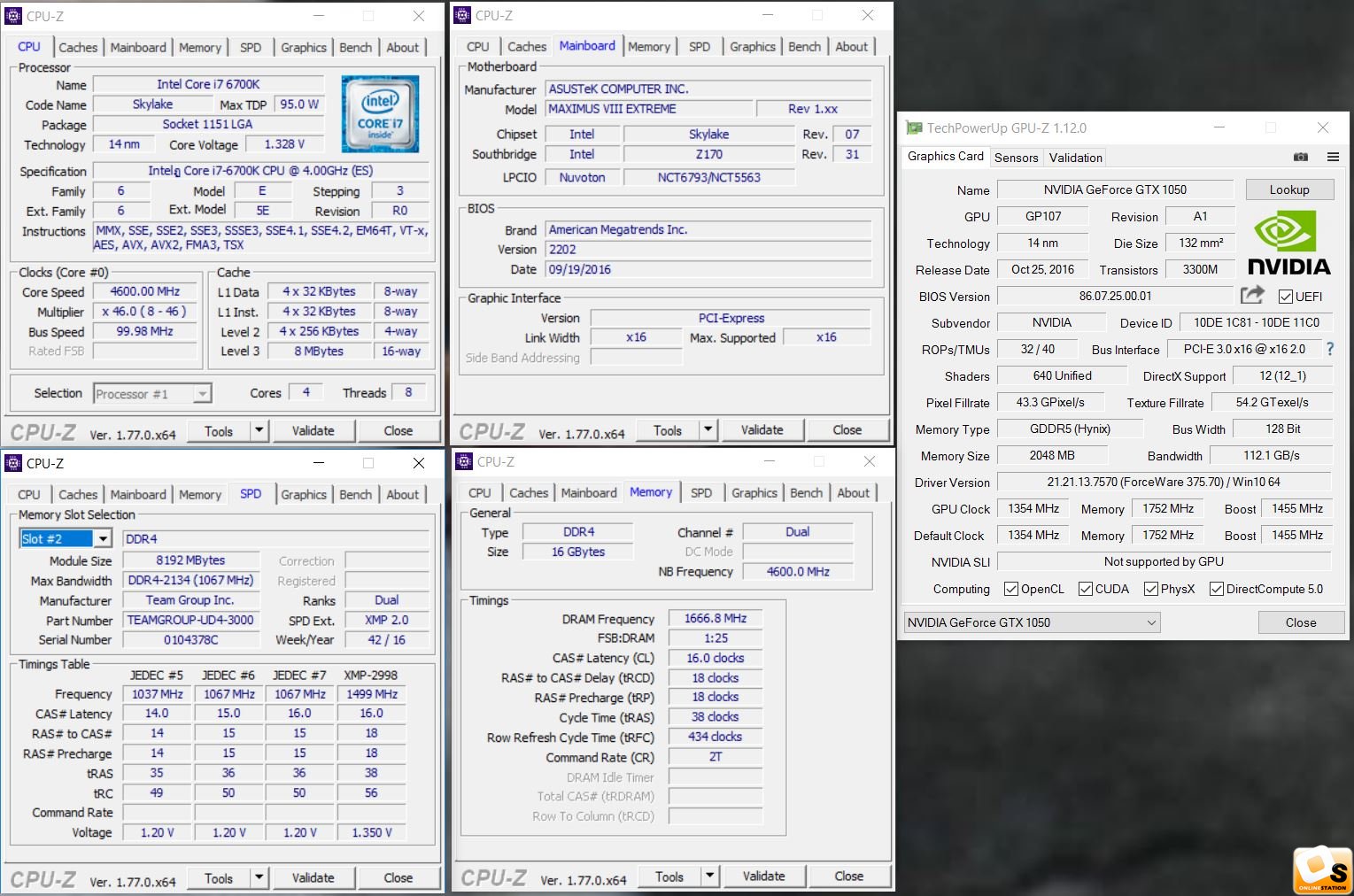Click the DRAM Frequency 1666.8 MHz field
Screen dimensions: 1354x896
[715, 619]
